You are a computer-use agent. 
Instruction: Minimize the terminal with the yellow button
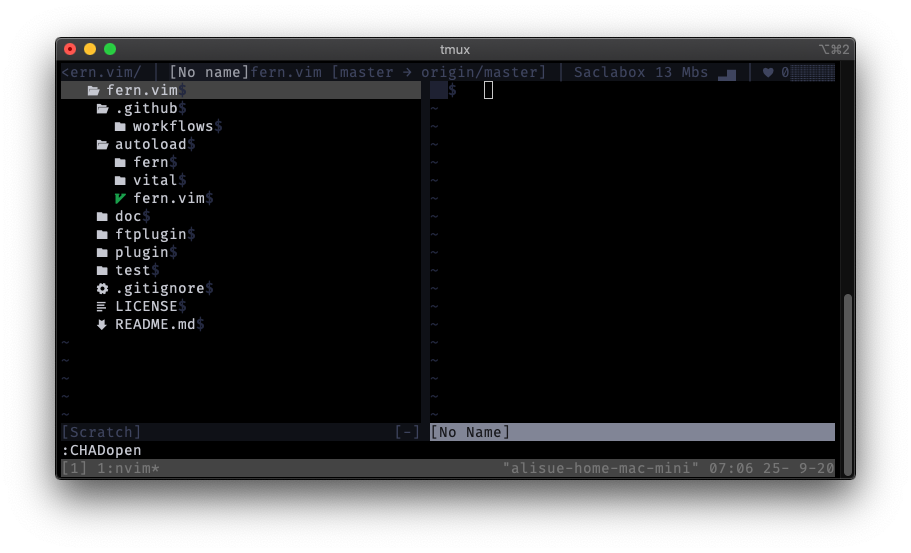tap(90, 49)
